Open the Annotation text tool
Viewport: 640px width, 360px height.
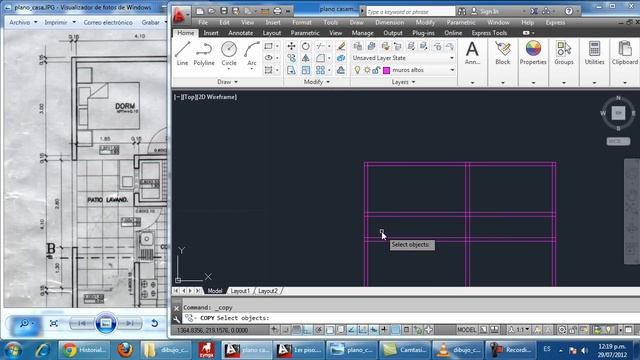point(472,53)
